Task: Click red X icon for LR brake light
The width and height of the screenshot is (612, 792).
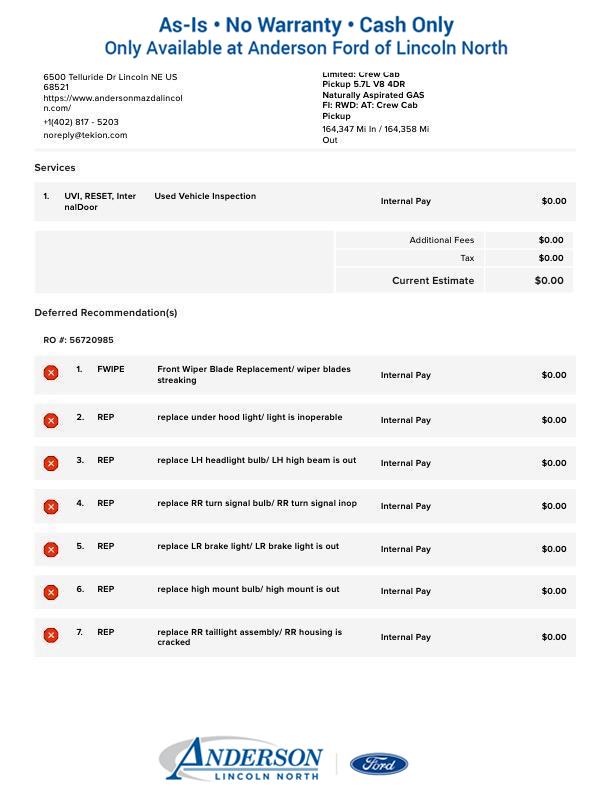Action: click(51, 550)
